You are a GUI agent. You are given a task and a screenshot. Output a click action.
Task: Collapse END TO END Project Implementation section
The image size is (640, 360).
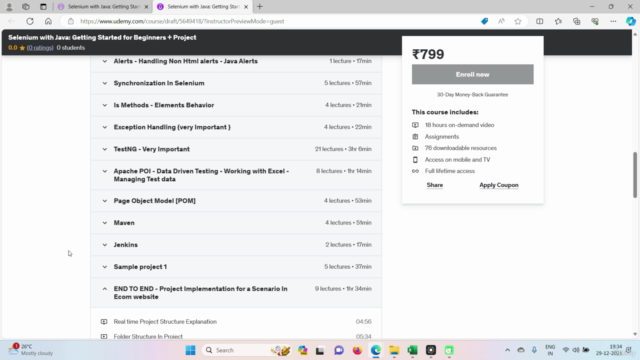click(236, 293)
